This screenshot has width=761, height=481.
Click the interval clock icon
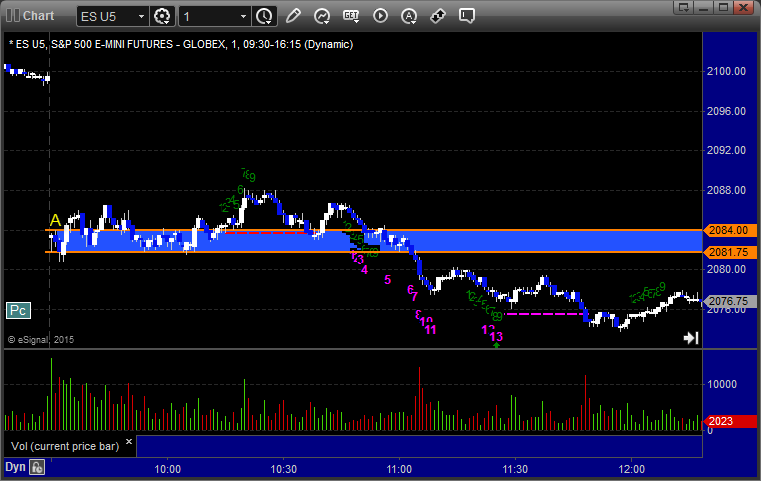pos(264,16)
